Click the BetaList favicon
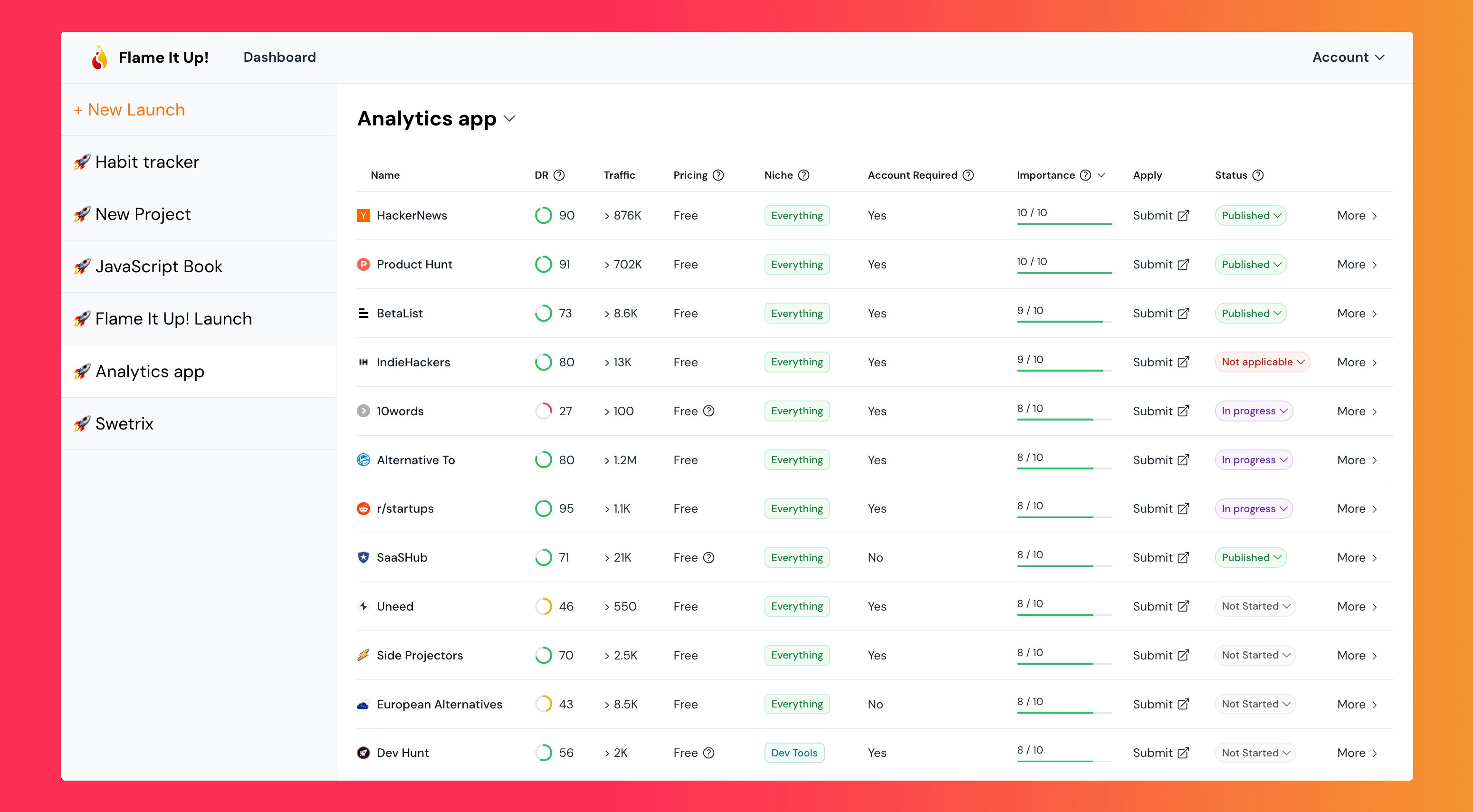This screenshot has width=1473, height=812. click(363, 314)
